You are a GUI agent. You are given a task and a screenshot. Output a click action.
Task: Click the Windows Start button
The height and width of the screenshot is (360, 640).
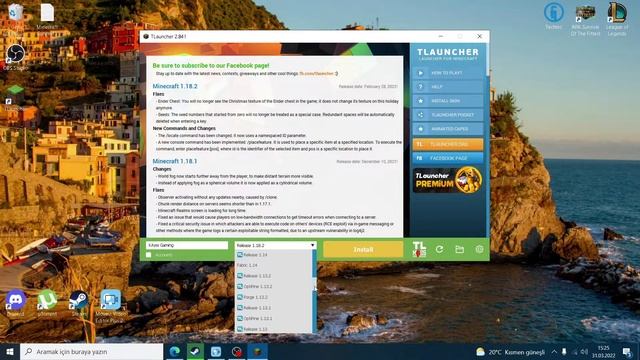coord(10,351)
